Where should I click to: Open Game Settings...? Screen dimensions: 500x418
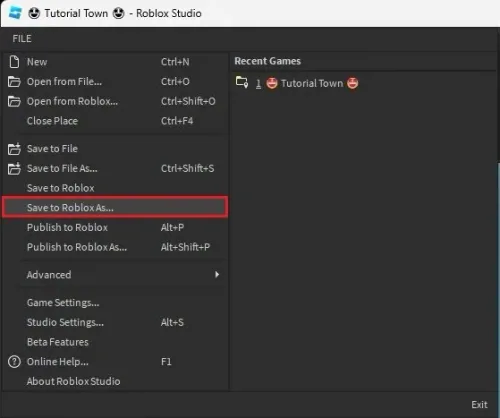coord(115,303)
